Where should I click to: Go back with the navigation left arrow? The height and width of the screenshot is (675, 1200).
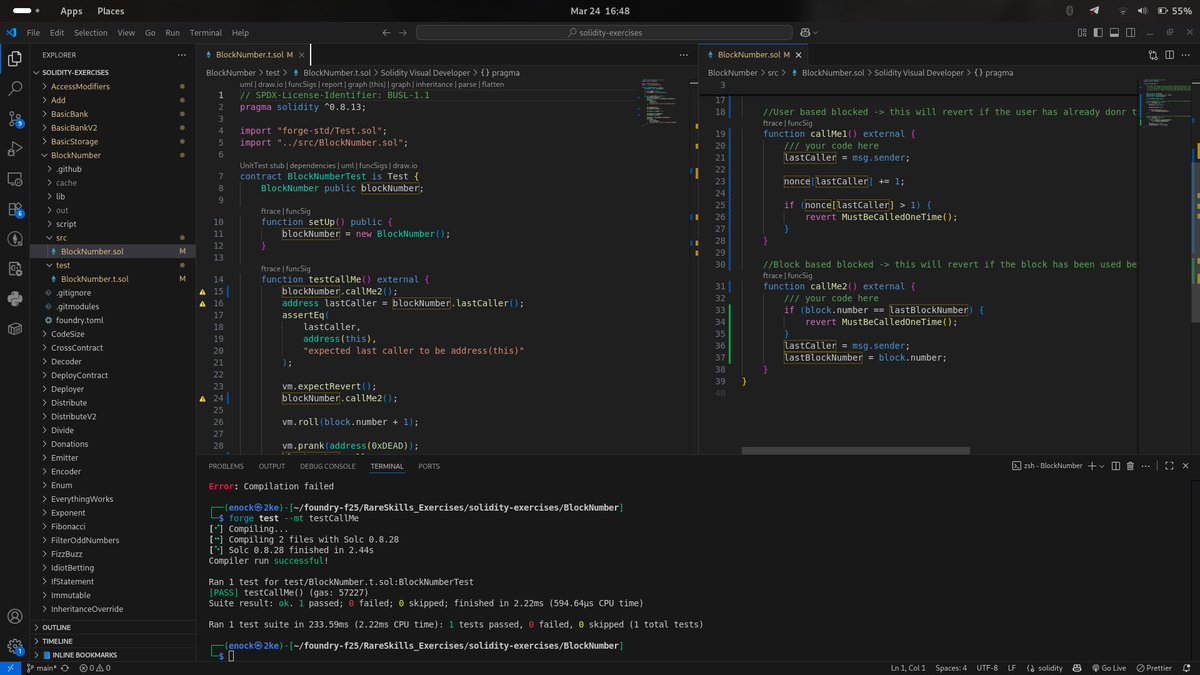pos(387,32)
